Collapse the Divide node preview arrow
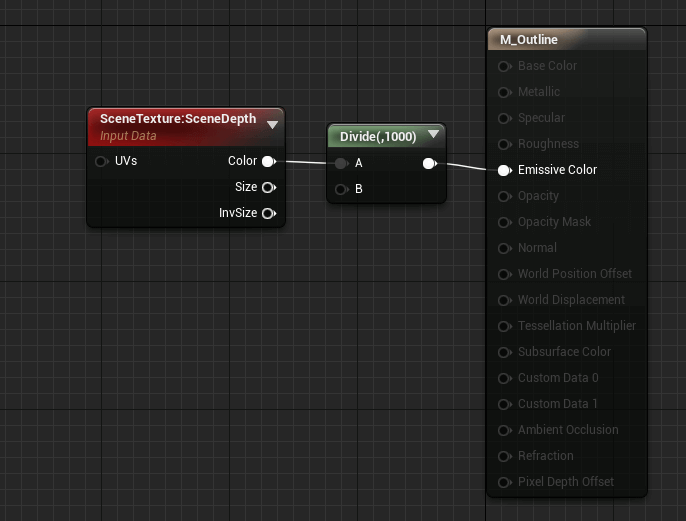The image size is (686, 521). point(433,136)
